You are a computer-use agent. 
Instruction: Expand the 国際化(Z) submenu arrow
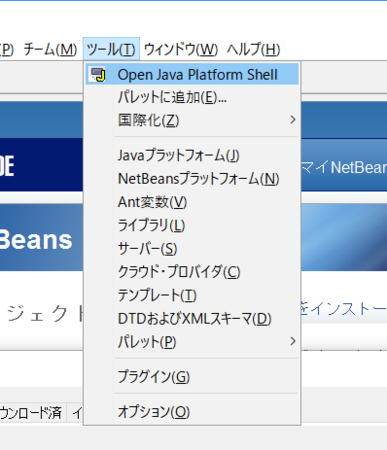(x=293, y=120)
